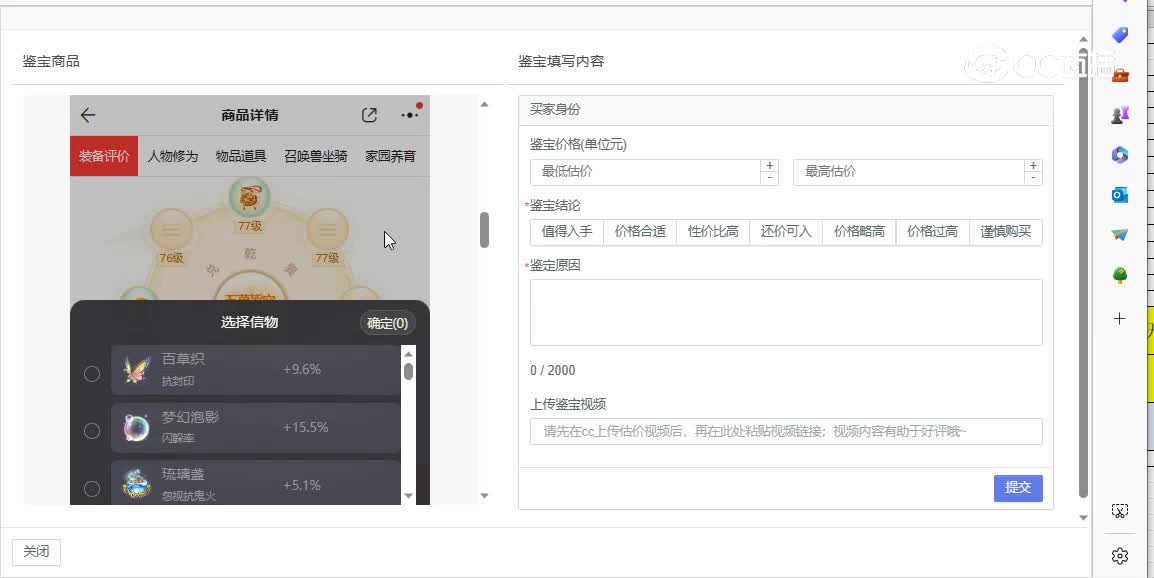
Task: Open the three-dots more menu
Action: (410, 115)
